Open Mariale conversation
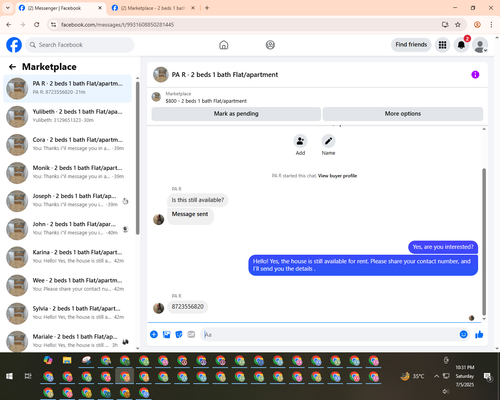This screenshot has height=400, width=500. coord(67,341)
